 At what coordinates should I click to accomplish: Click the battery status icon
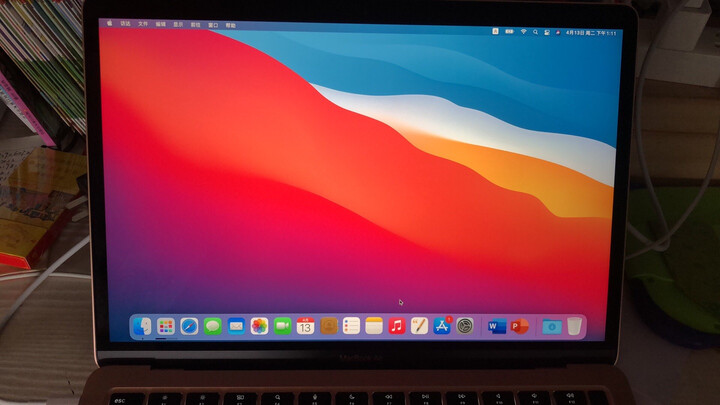click(x=509, y=32)
